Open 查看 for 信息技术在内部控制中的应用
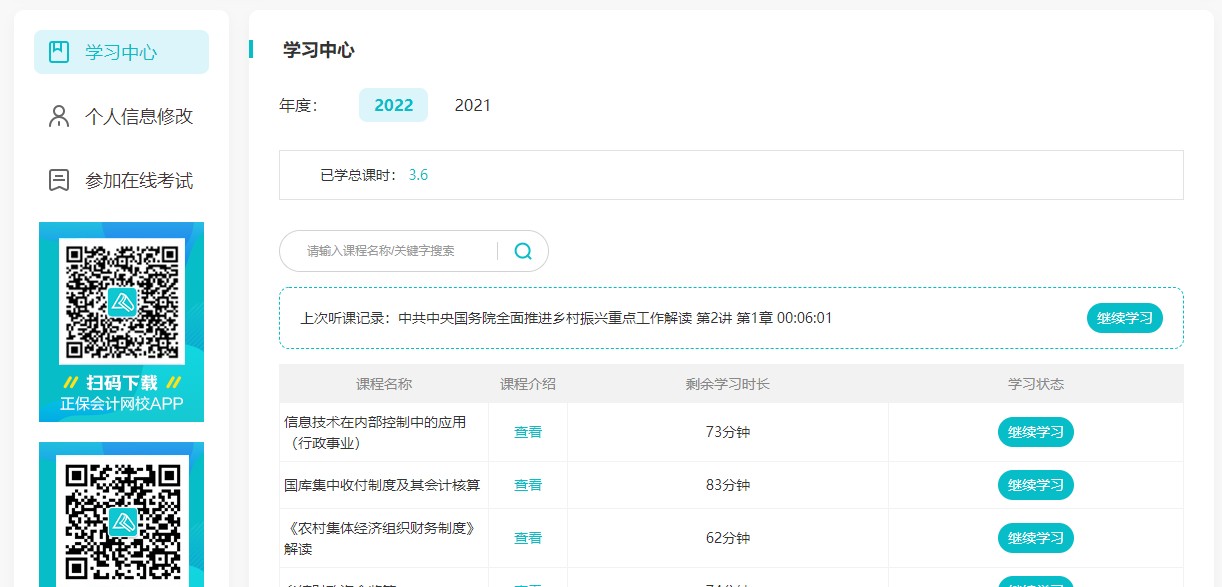The image size is (1222, 587). (x=527, y=432)
